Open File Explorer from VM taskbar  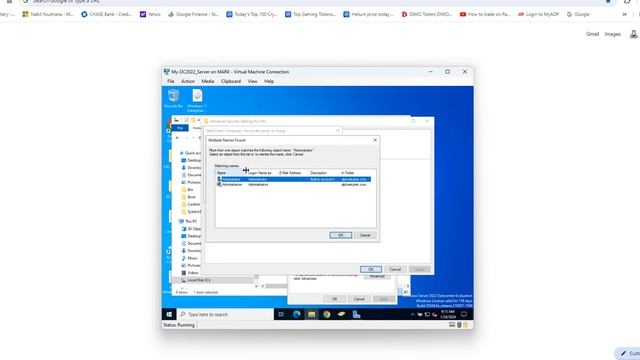click(x=311, y=314)
